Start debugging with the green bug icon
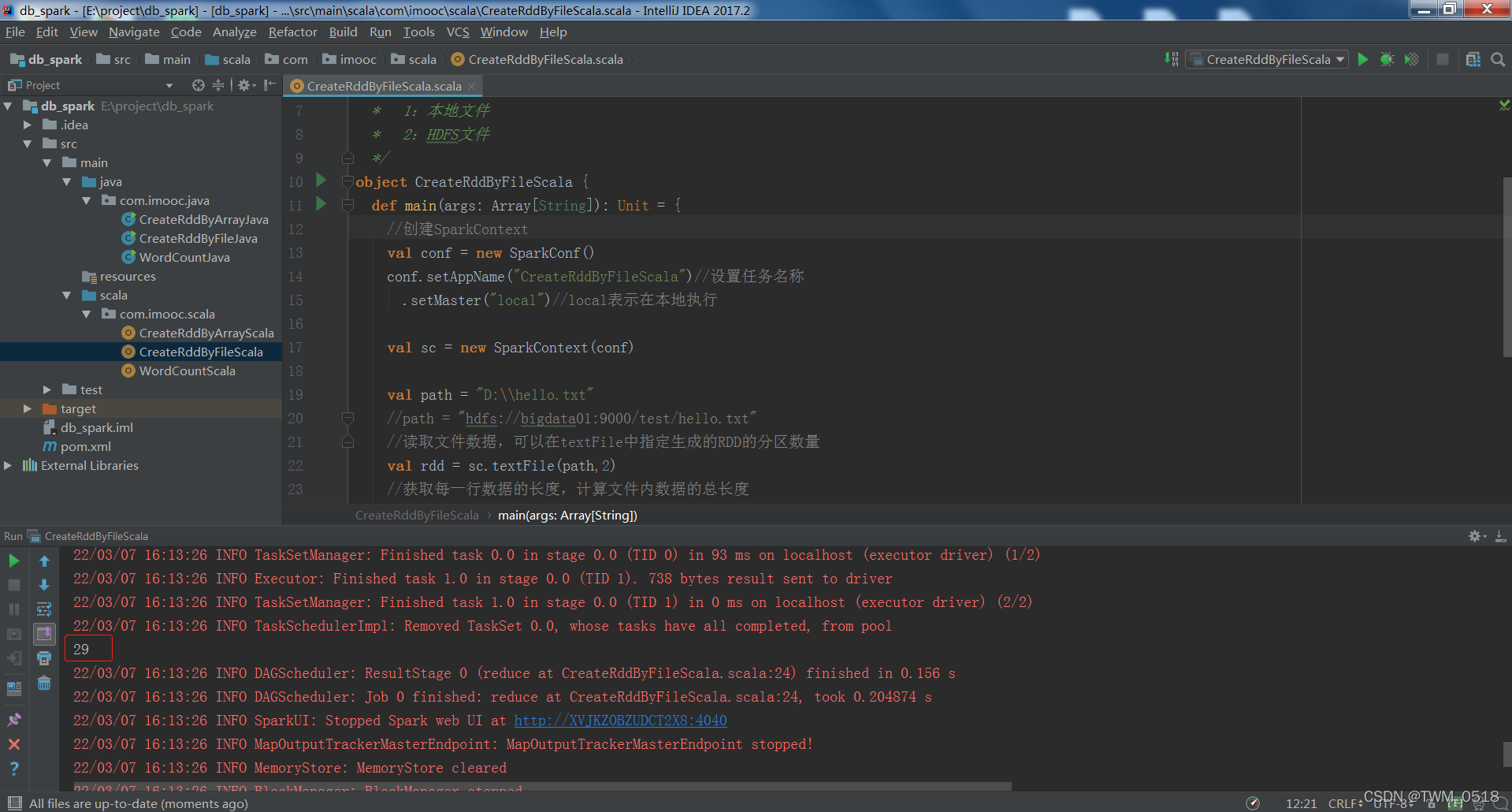Screen dimensions: 1512x812 pos(1388,59)
